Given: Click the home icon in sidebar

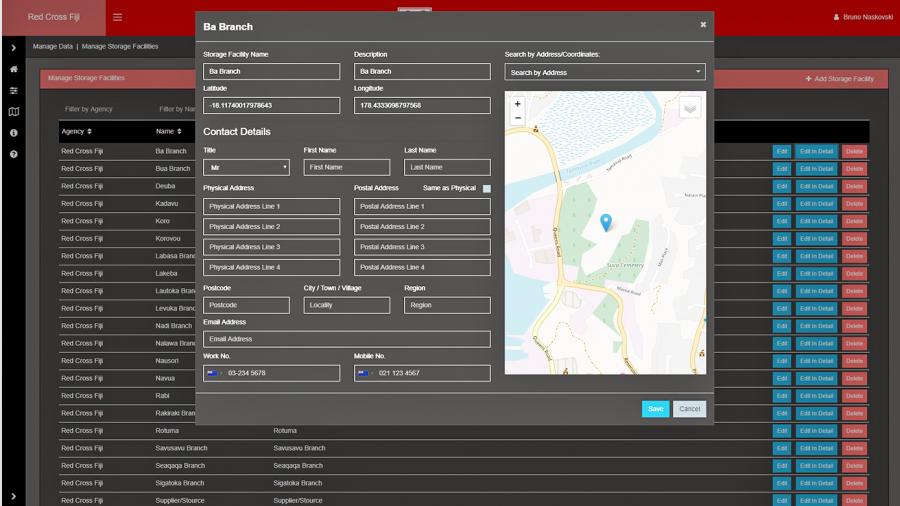Looking at the screenshot, I should coord(14,70).
